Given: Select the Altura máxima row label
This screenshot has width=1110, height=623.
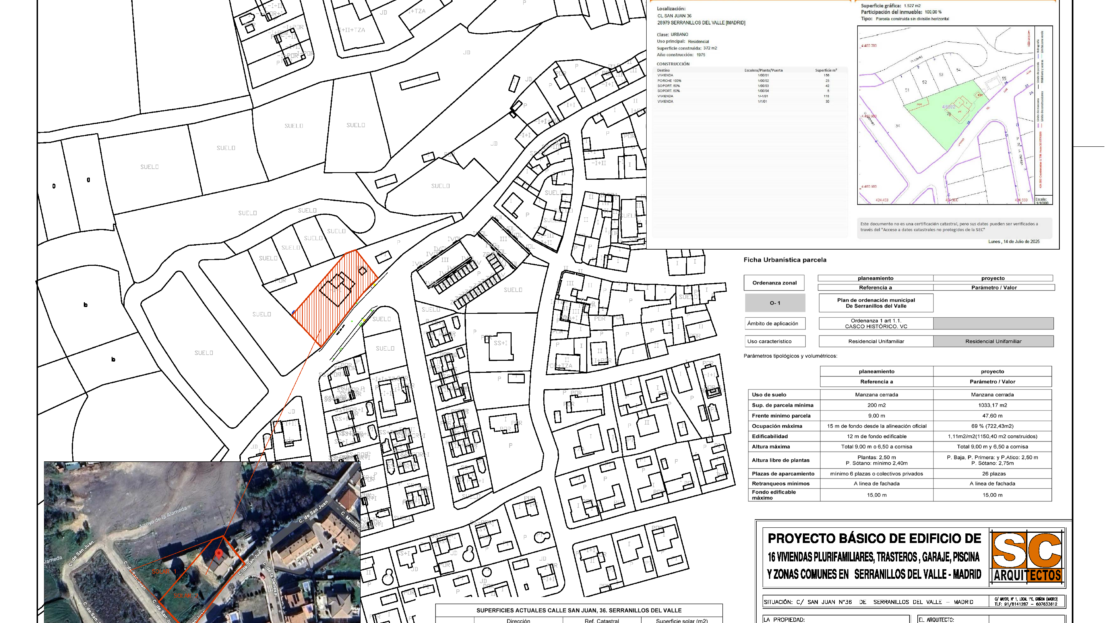Looking at the screenshot, I should [x=781, y=447].
